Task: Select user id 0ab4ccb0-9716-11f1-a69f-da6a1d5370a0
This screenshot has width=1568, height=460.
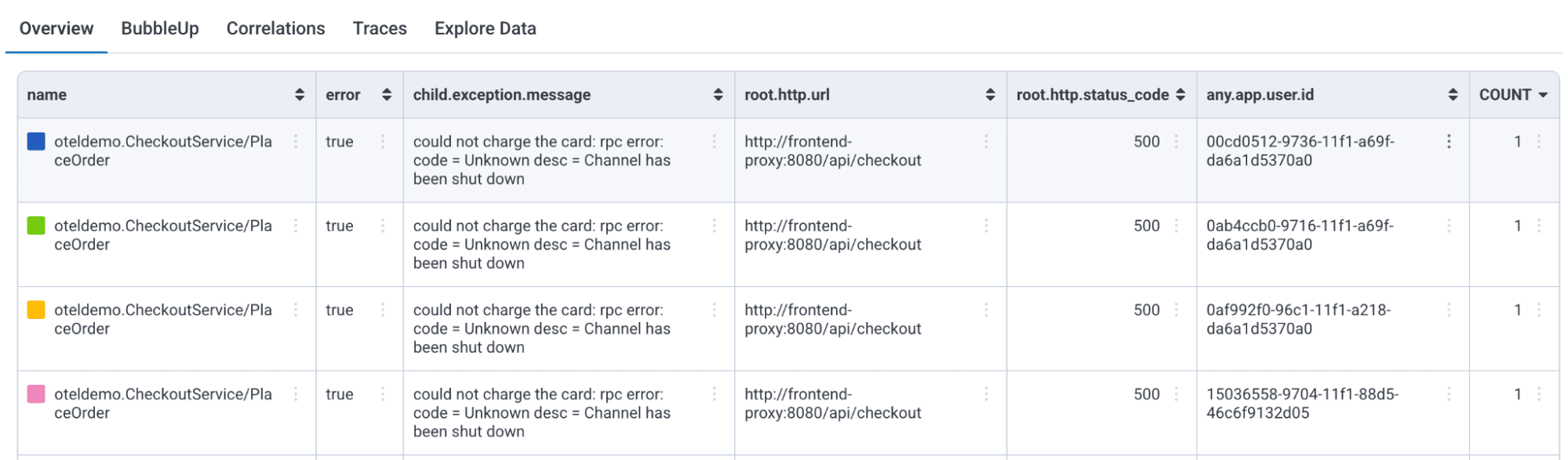Action: click(1301, 235)
